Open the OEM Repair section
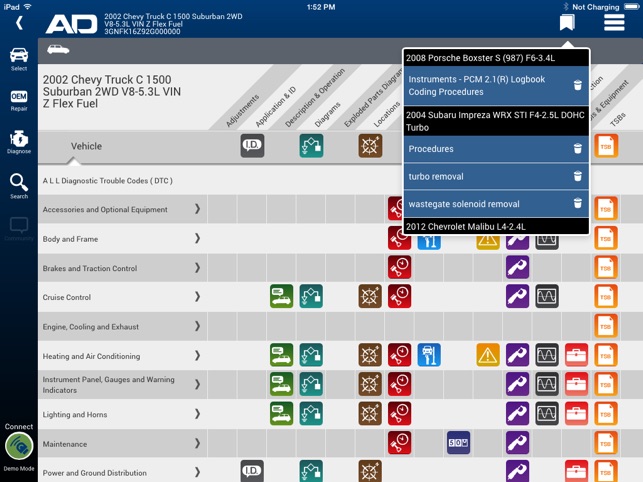Image resolution: width=643 pixels, height=482 pixels. point(19,101)
